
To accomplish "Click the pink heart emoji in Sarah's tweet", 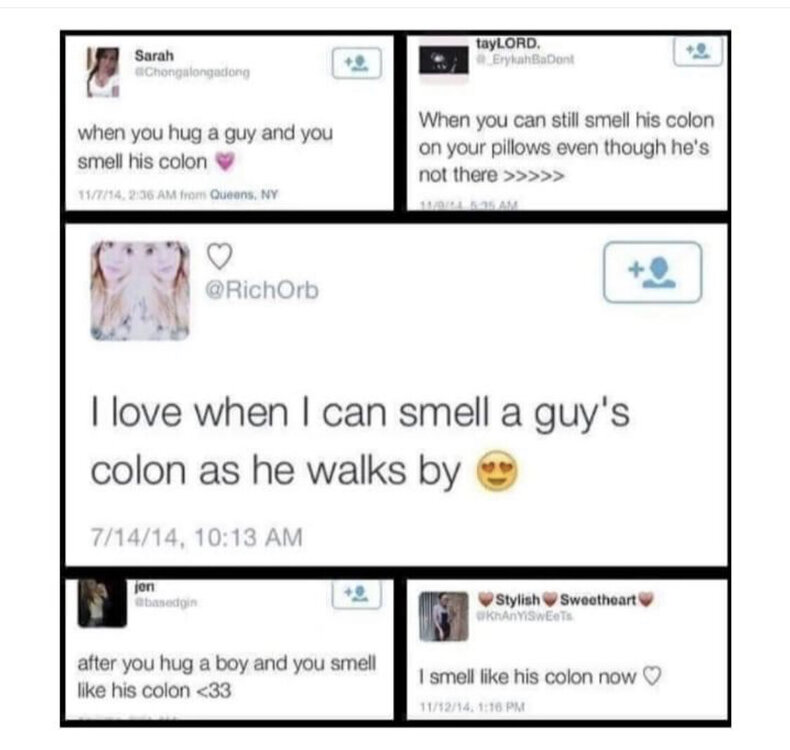I will point(225,162).
